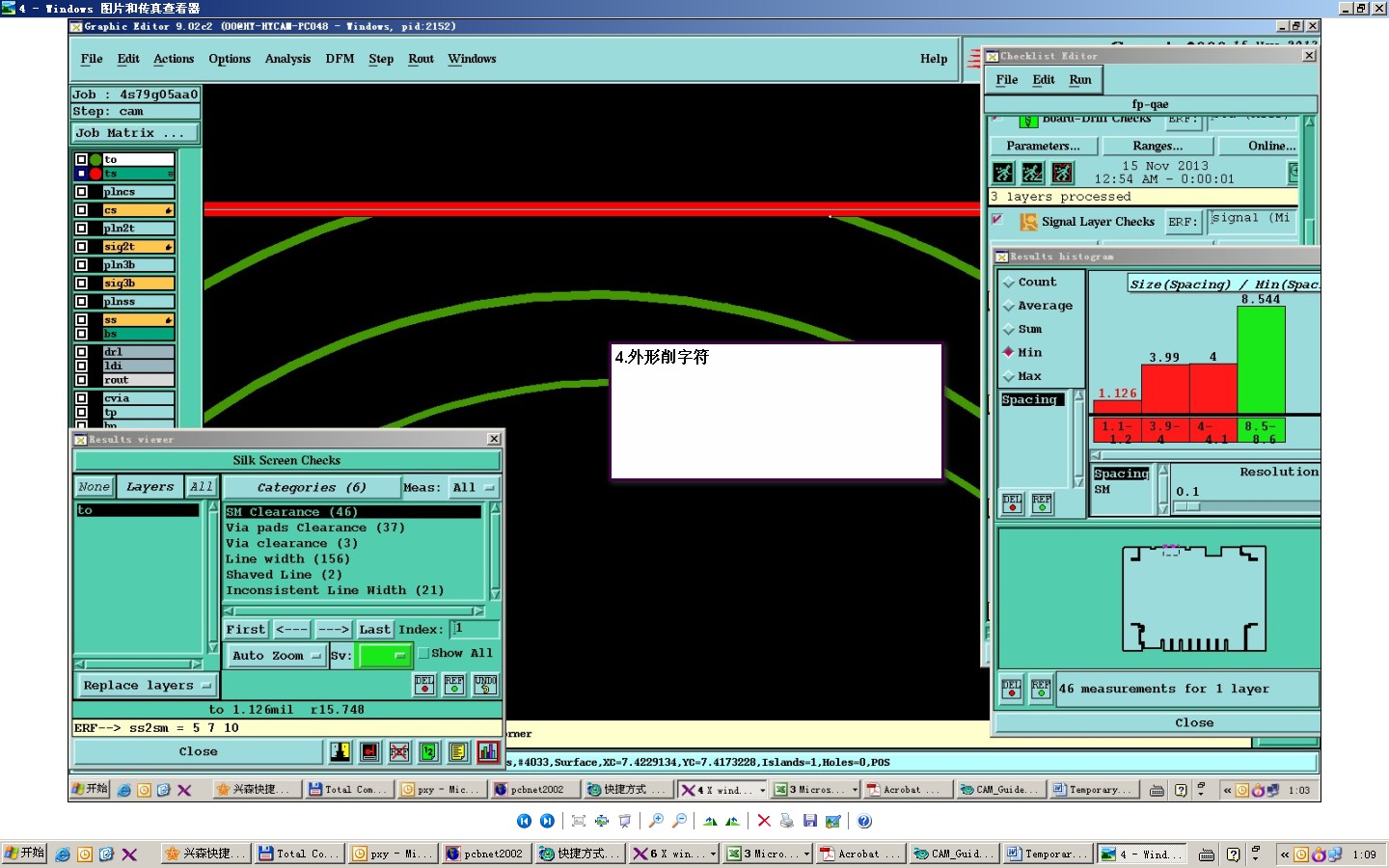Click the REF icon under the Spacing list in Results histogram

coord(1042,503)
